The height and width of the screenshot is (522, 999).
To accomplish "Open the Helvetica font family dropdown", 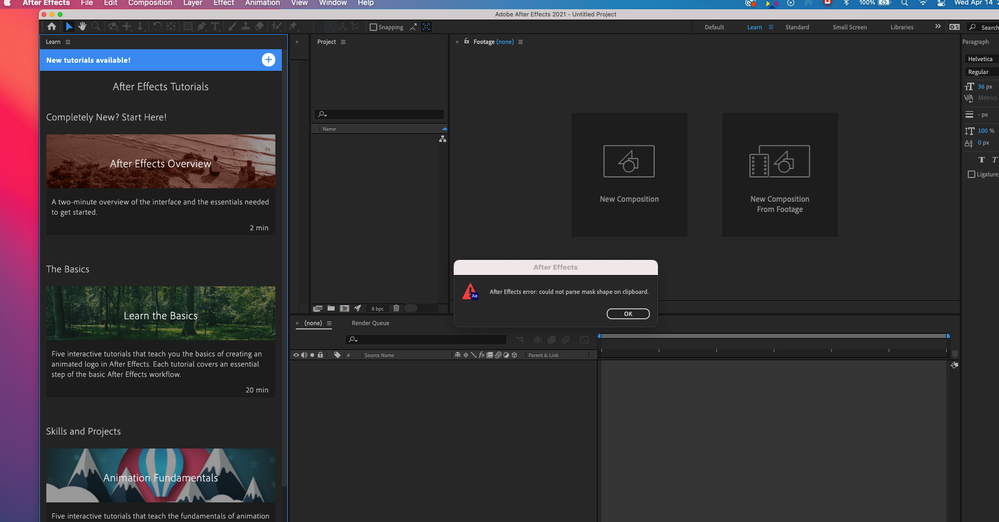I will [x=982, y=59].
